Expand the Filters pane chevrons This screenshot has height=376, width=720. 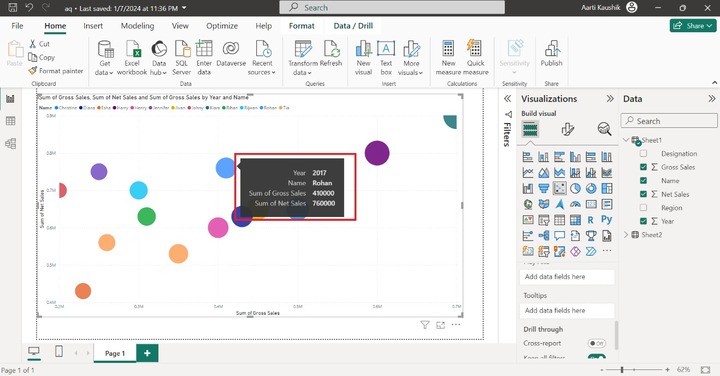[x=507, y=99]
